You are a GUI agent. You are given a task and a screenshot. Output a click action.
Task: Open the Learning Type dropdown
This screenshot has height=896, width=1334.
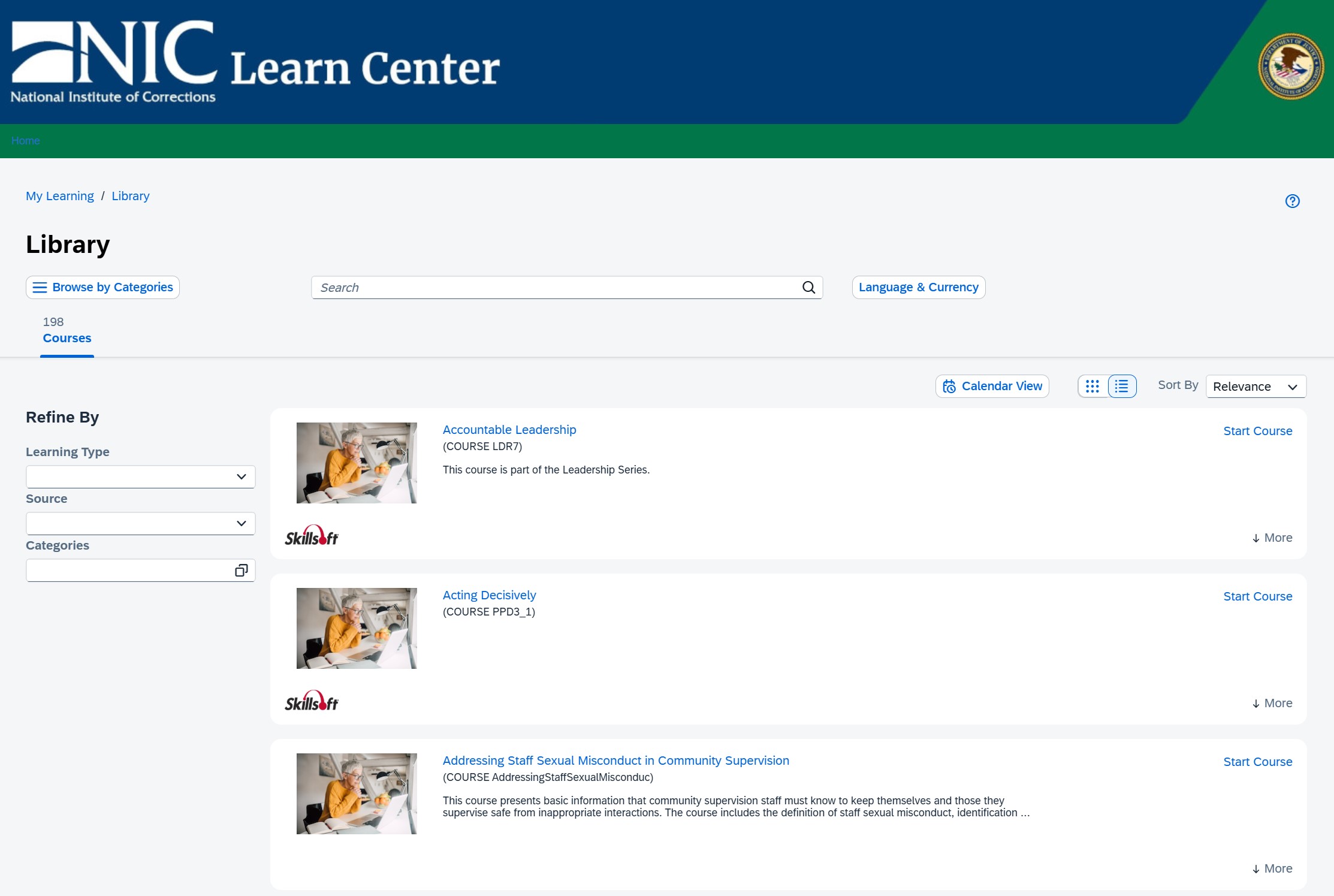(x=141, y=476)
